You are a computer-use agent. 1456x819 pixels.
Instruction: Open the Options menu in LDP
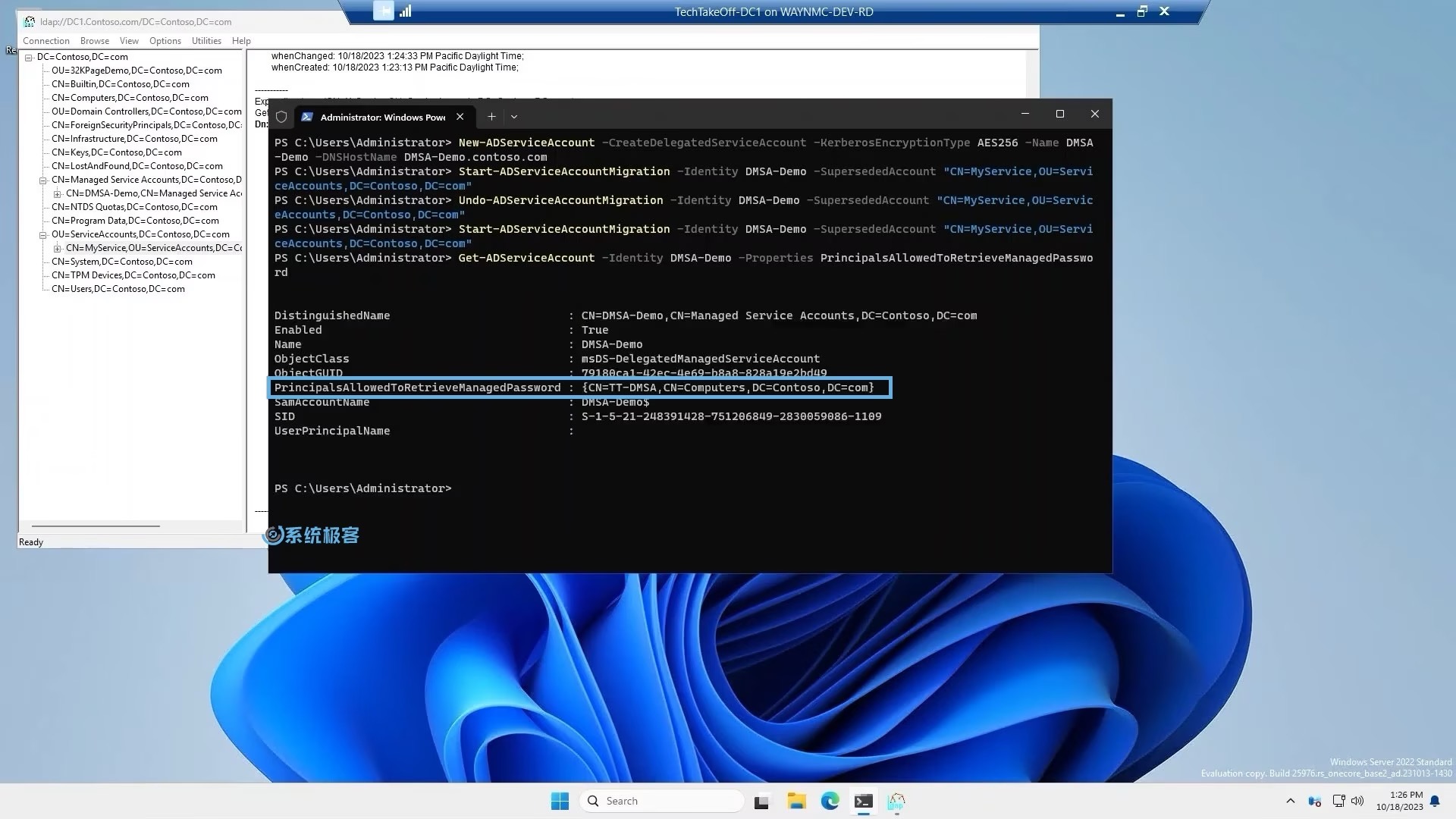tap(165, 41)
